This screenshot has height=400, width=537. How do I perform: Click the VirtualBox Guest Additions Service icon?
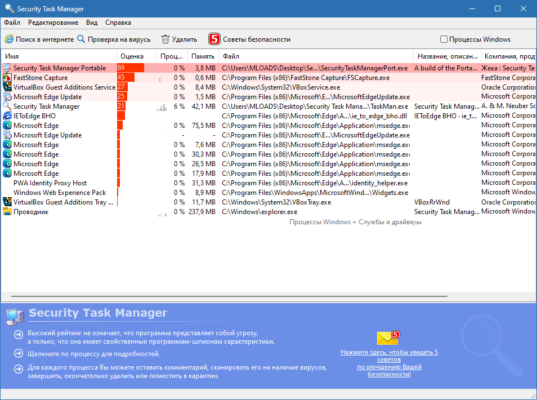point(7,87)
